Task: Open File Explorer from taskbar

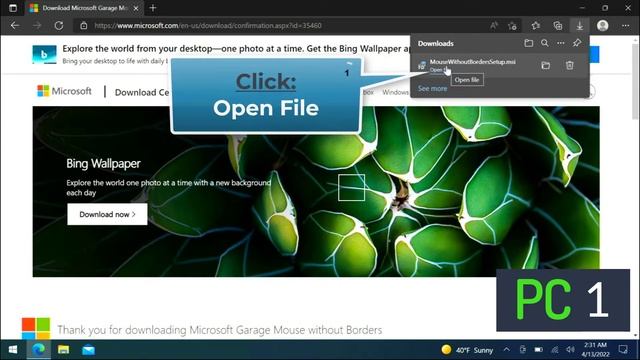Action: (63, 350)
